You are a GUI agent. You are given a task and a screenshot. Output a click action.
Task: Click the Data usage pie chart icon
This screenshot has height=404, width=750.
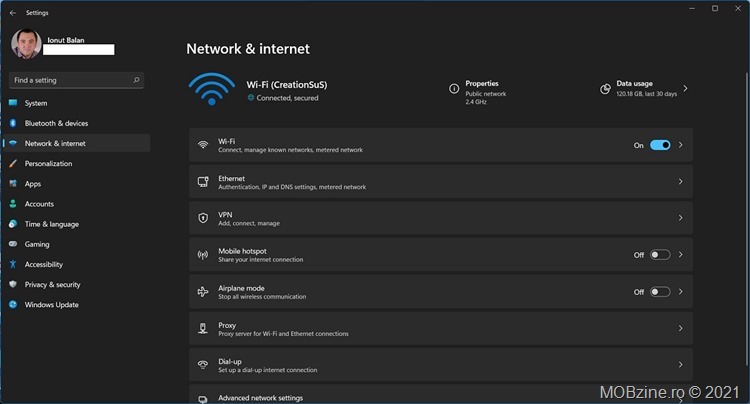click(x=605, y=88)
